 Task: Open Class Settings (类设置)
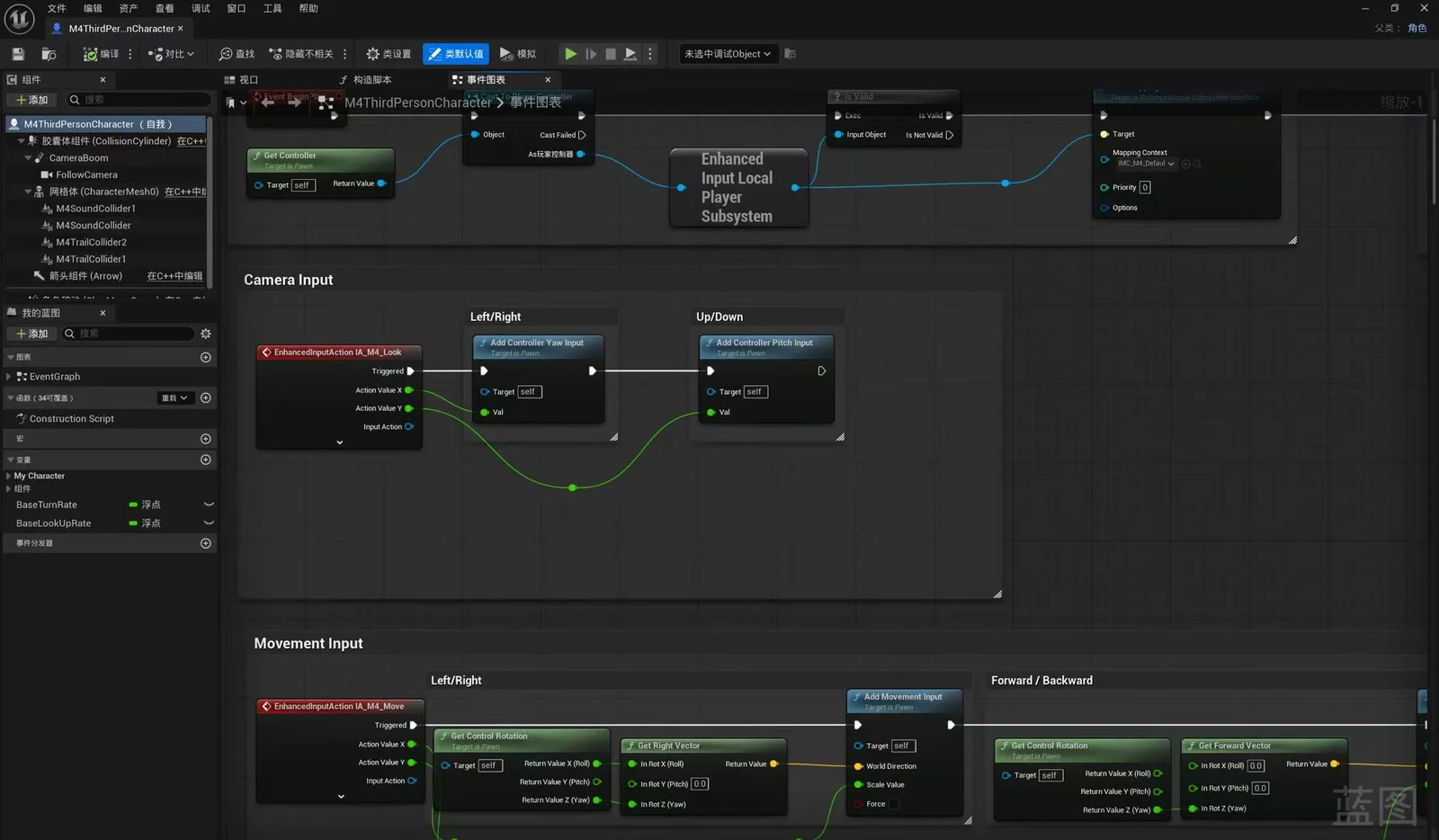(389, 54)
